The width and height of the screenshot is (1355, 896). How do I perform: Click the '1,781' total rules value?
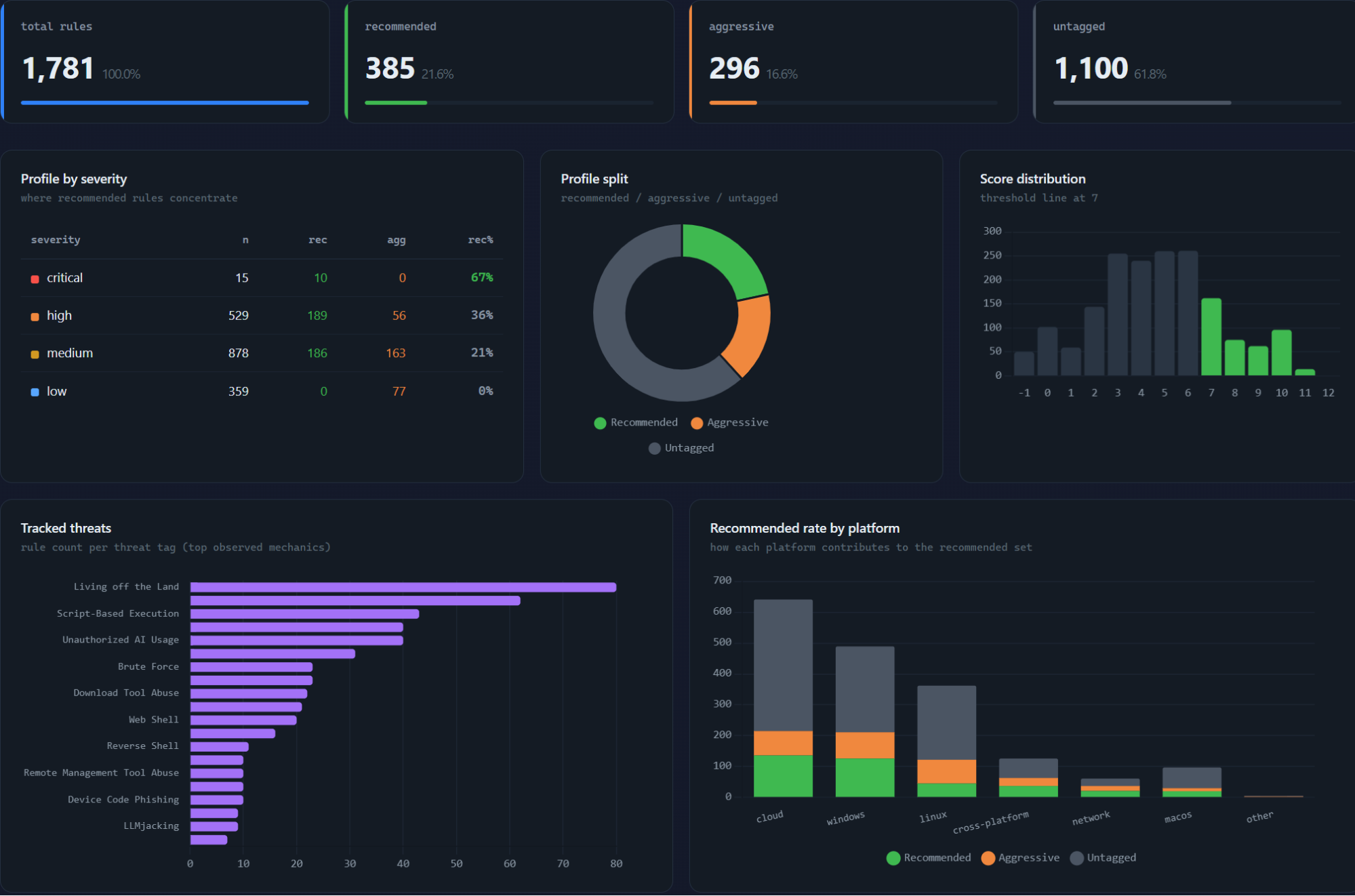(58, 68)
